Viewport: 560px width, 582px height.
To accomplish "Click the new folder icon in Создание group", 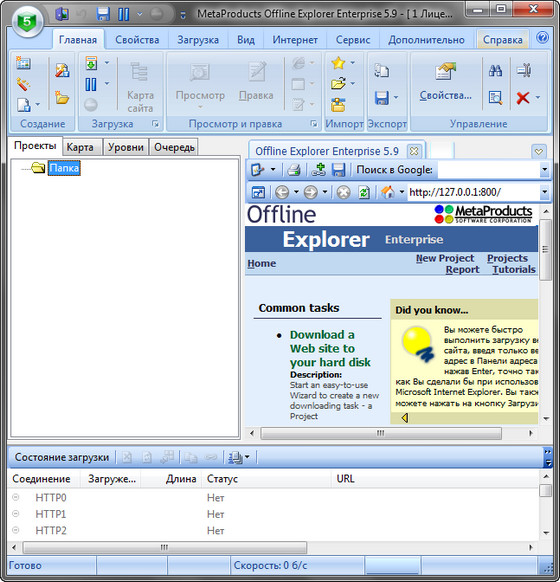I will [x=62, y=98].
